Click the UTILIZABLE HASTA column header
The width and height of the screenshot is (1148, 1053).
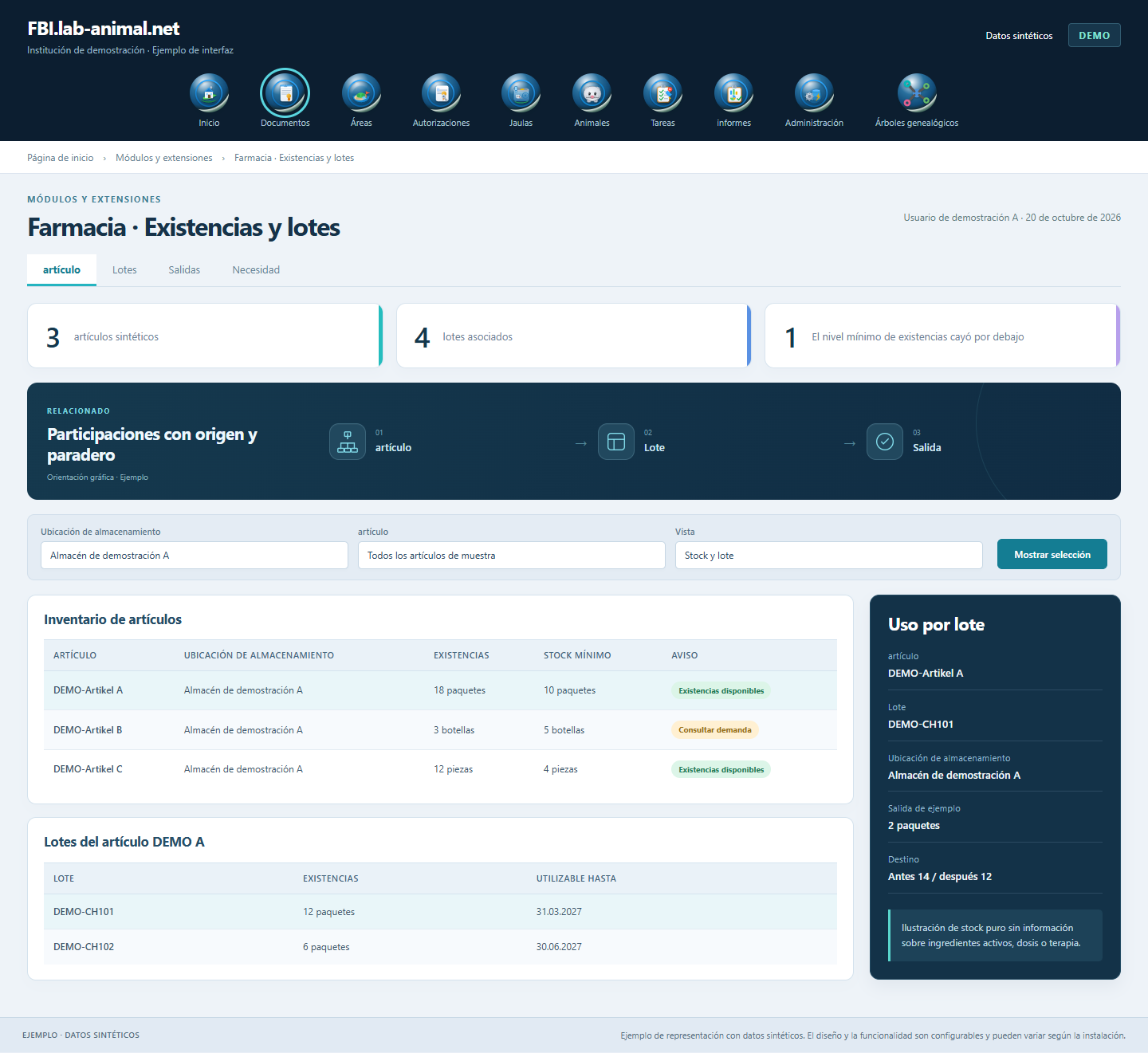tap(576, 878)
